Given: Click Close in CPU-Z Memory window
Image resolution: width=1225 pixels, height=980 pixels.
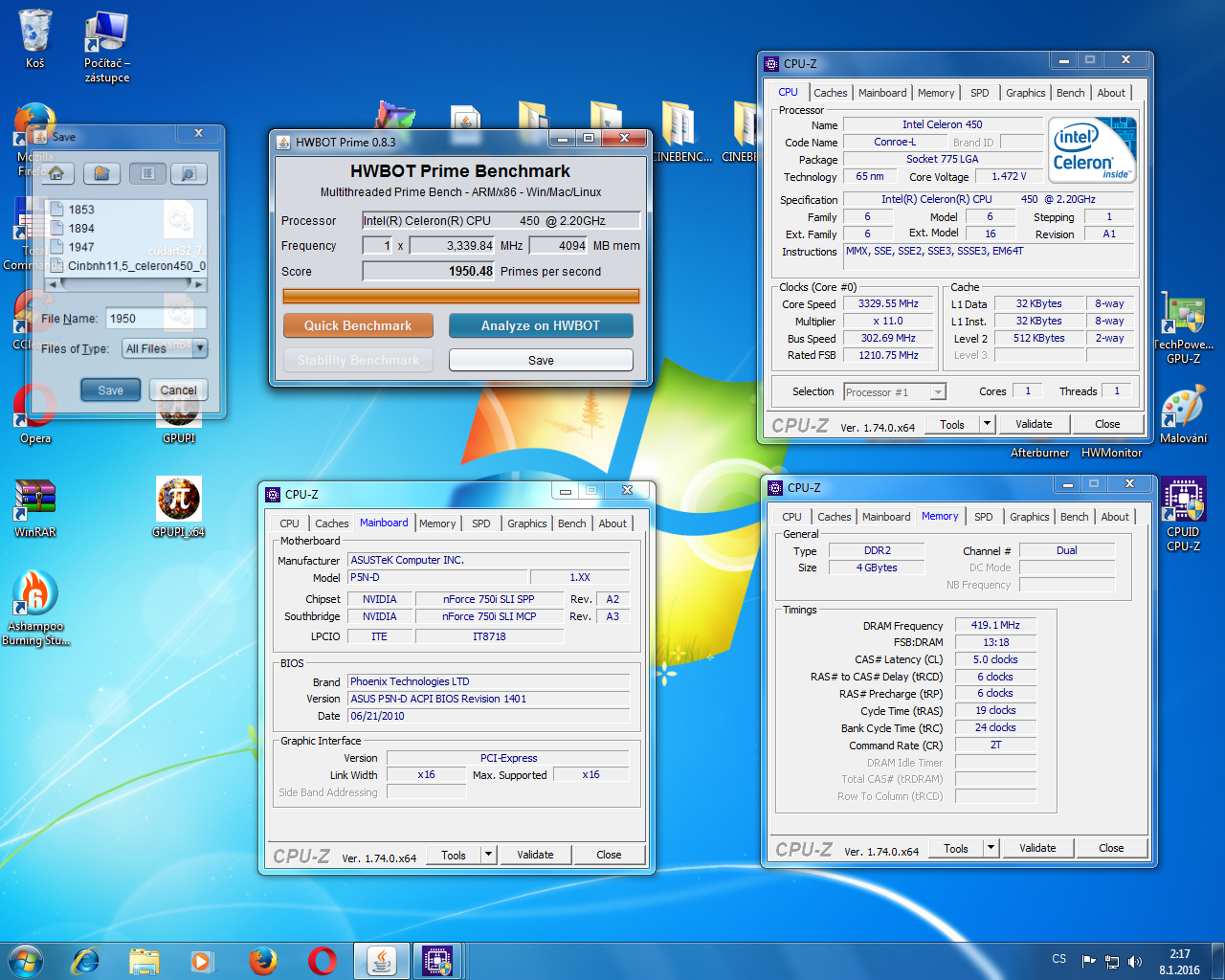Looking at the screenshot, I should [x=1111, y=848].
